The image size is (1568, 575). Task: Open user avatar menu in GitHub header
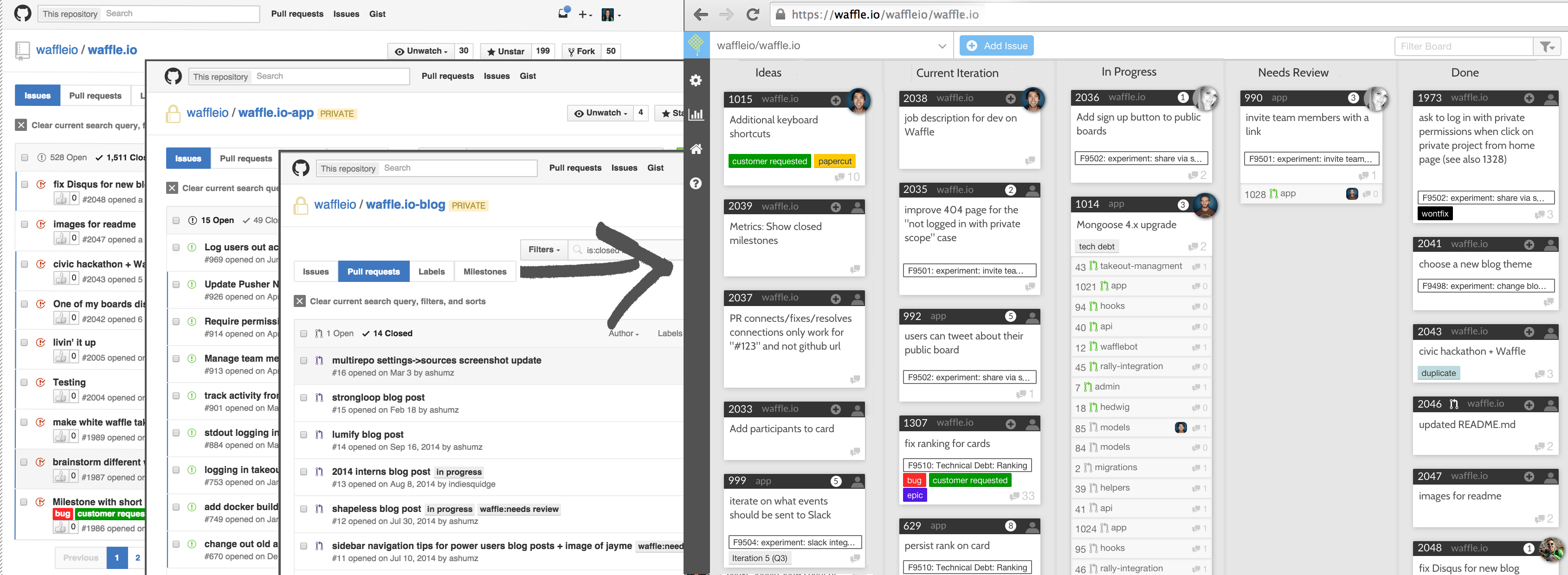coord(611,14)
